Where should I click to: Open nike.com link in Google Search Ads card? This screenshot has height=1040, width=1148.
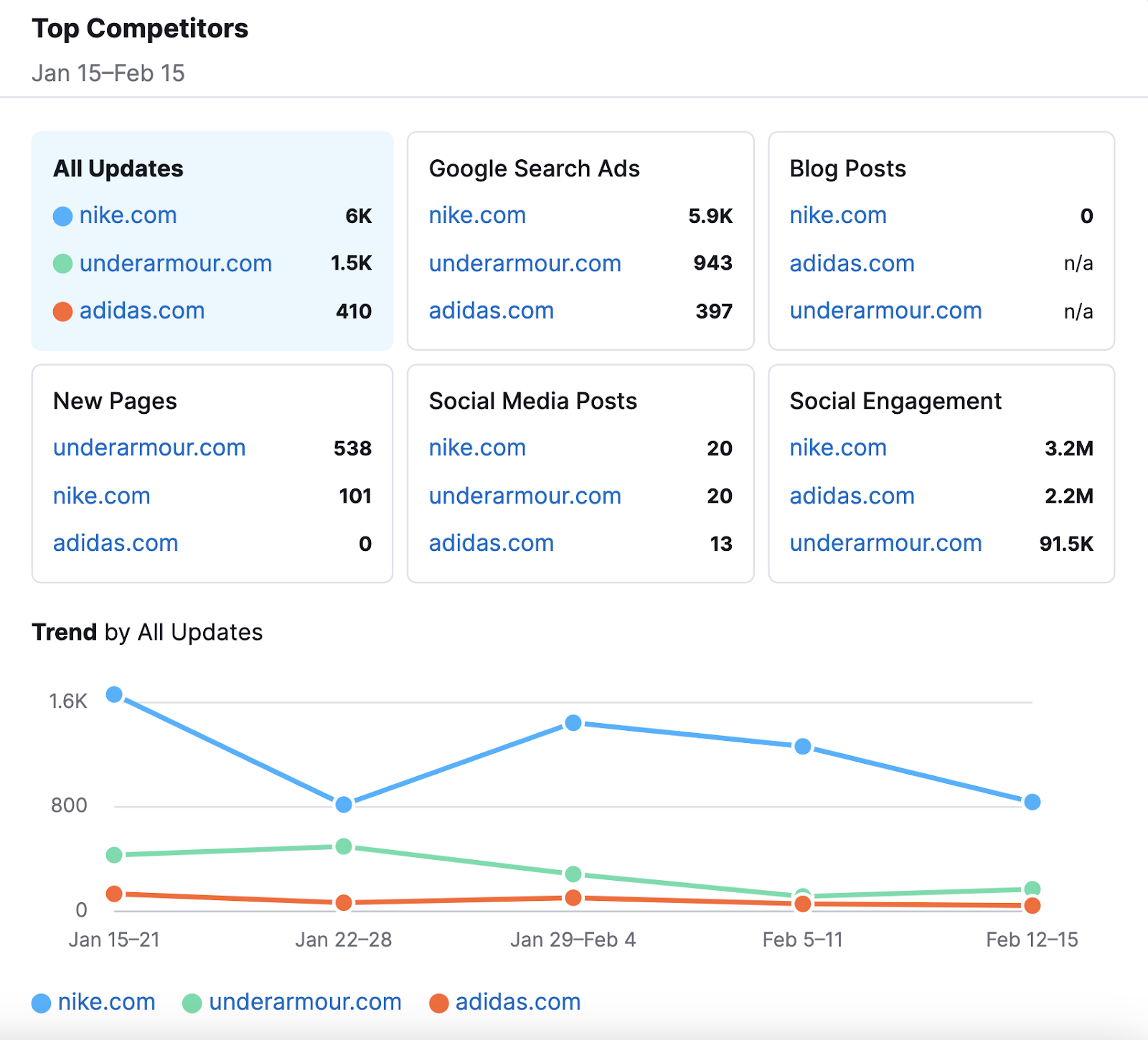coord(476,215)
